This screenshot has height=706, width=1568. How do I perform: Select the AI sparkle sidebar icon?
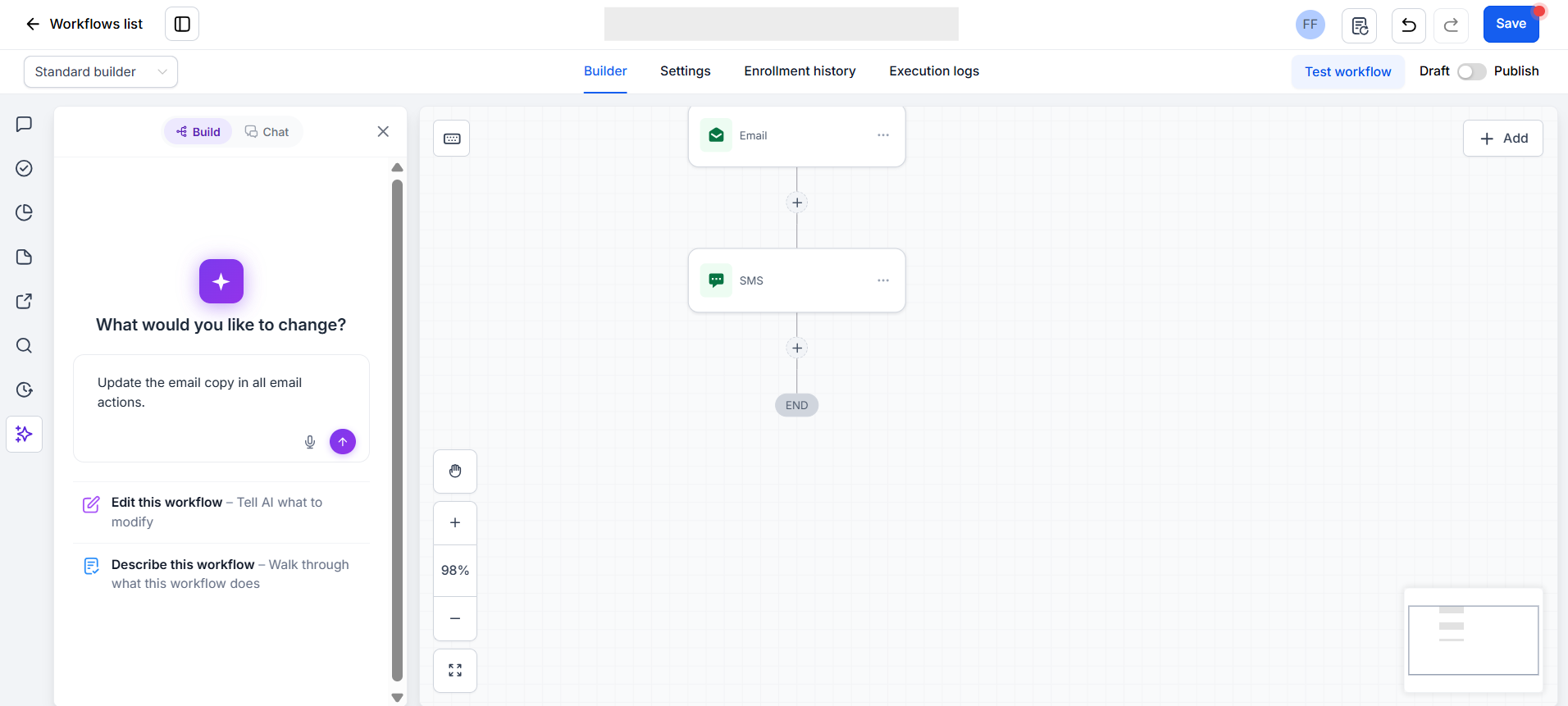point(25,434)
